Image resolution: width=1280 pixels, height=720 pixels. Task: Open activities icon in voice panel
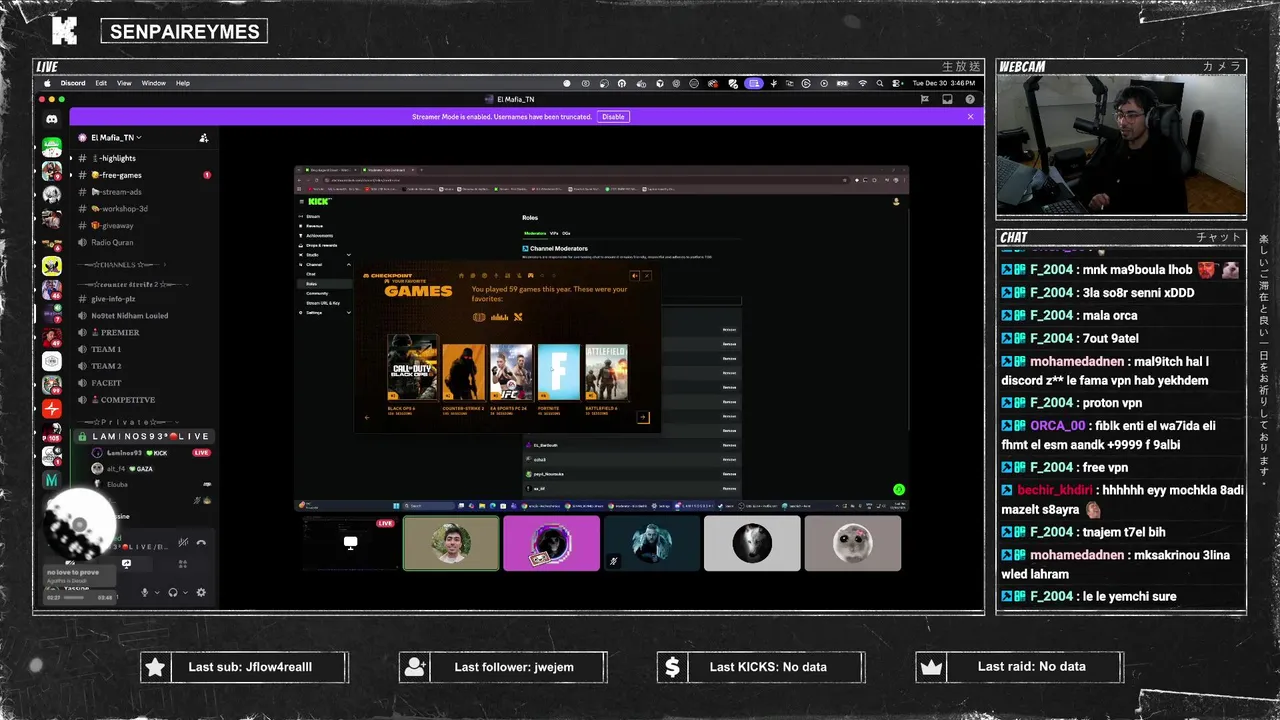tap(182, 564)
